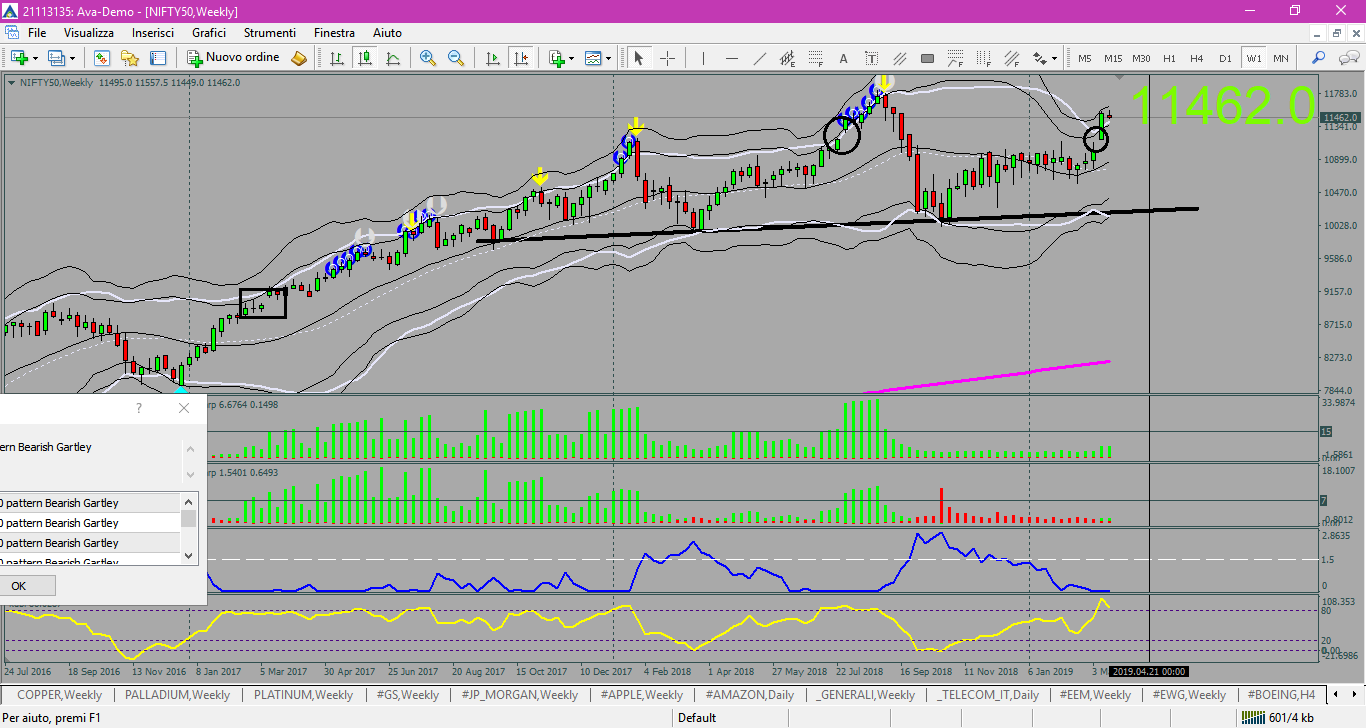Click the alert dialog help question mark

pyautogui.click(x=139, y=408)
